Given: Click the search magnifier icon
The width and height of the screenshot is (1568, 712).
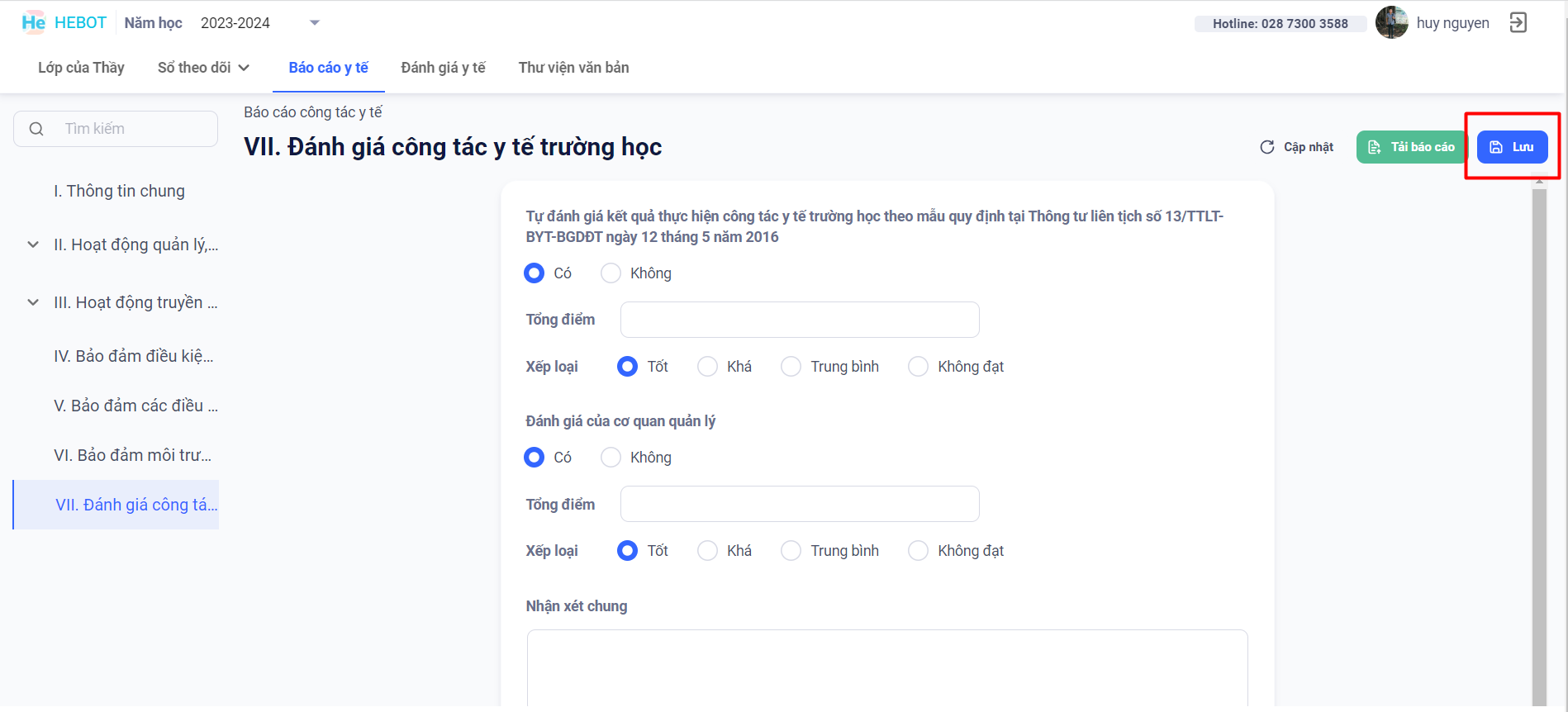Looking at the screenshot, I should pos(36,129).
